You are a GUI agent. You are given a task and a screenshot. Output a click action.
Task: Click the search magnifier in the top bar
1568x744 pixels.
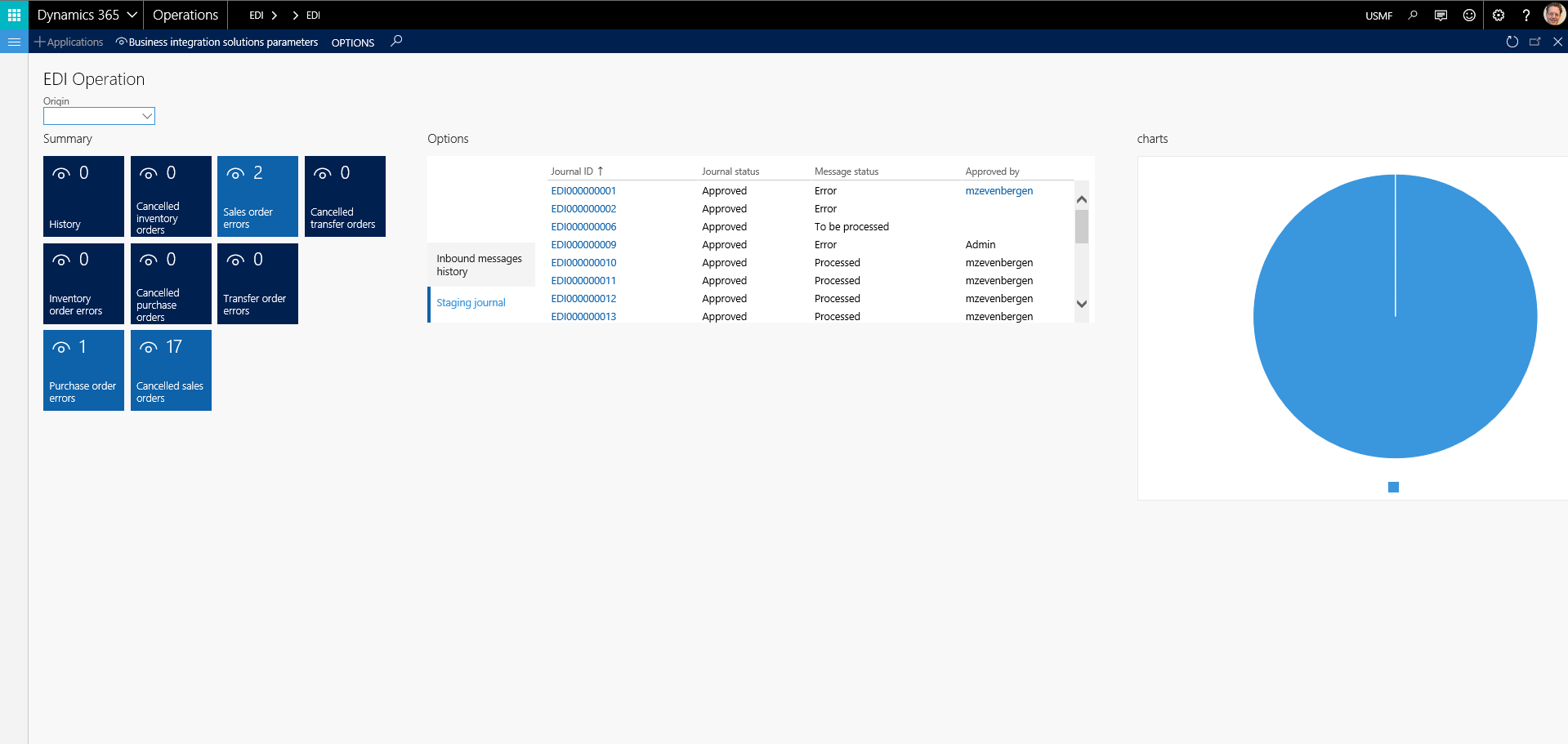(x=1413, y=15)
